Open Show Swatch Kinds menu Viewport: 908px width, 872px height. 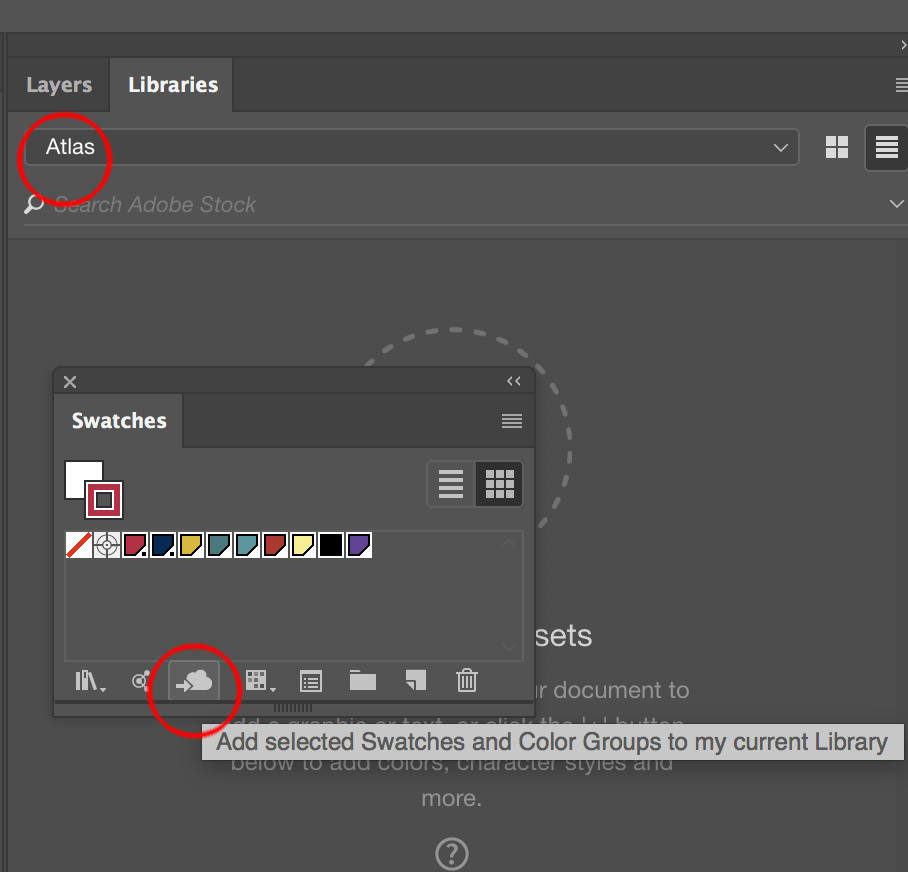[x=260, y=681]
